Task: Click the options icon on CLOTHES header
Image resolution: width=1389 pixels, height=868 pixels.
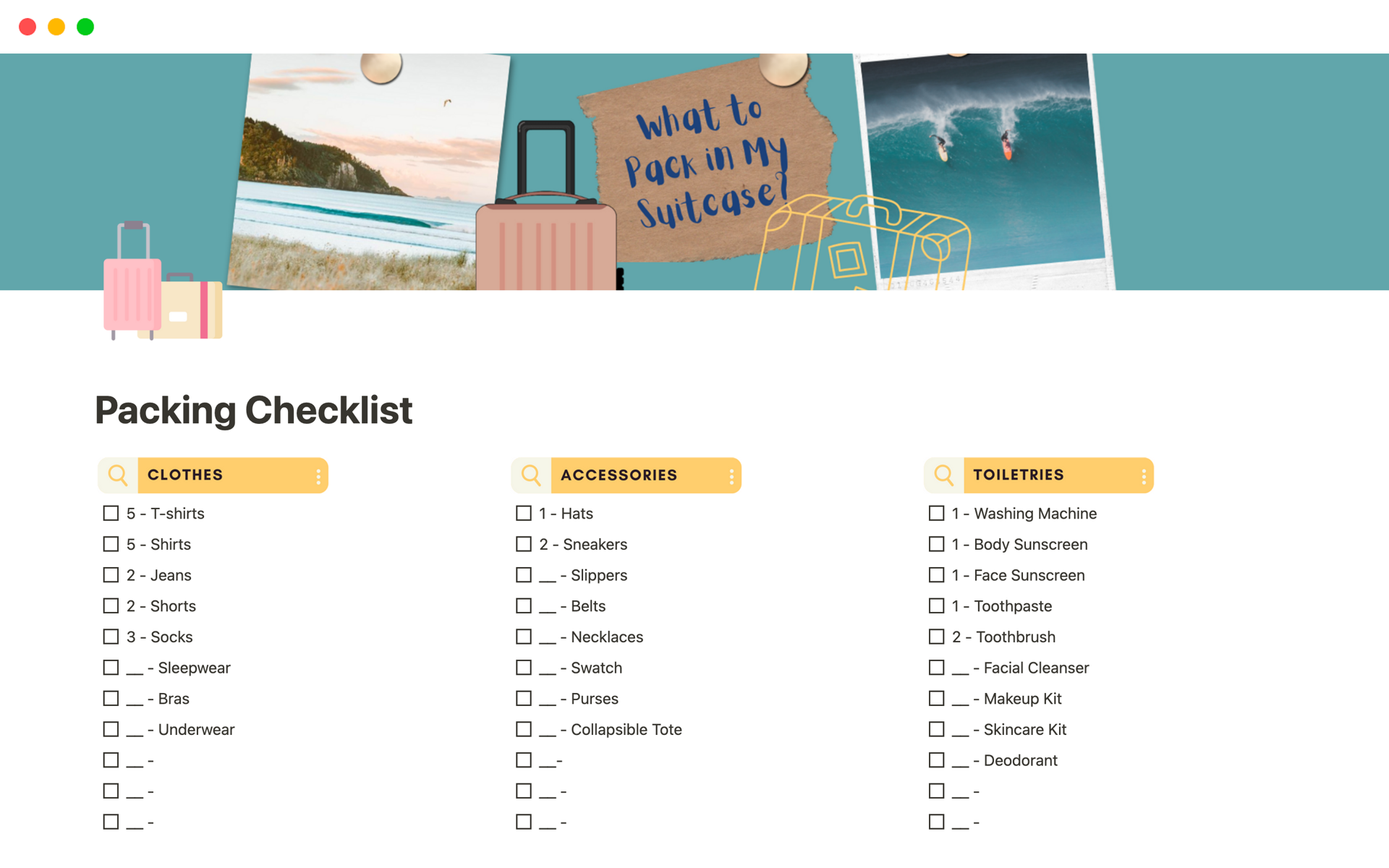Action: (x=316, y=475)
